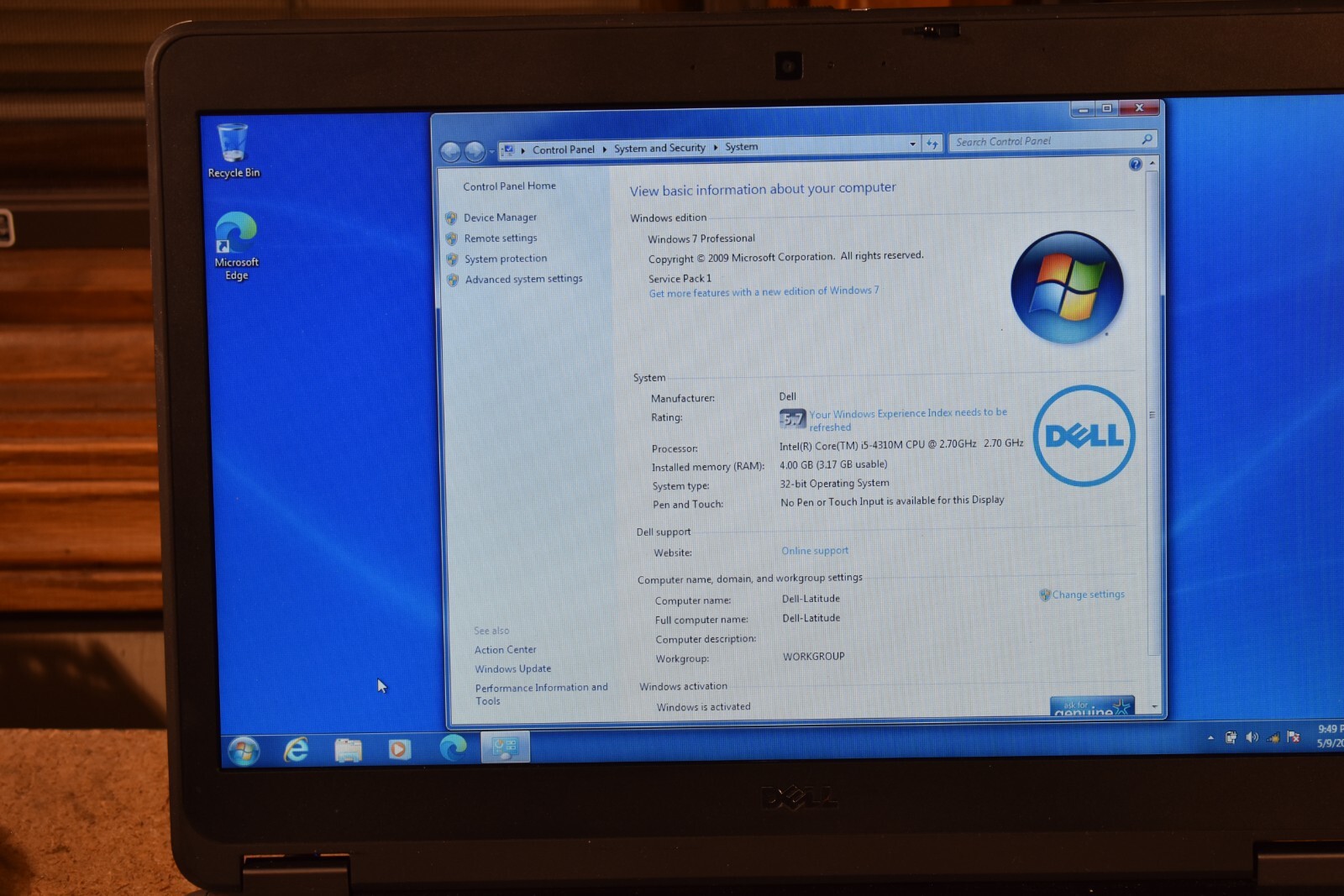
Task: Select the Control Panel taskbar button
Action: [506, 747]
